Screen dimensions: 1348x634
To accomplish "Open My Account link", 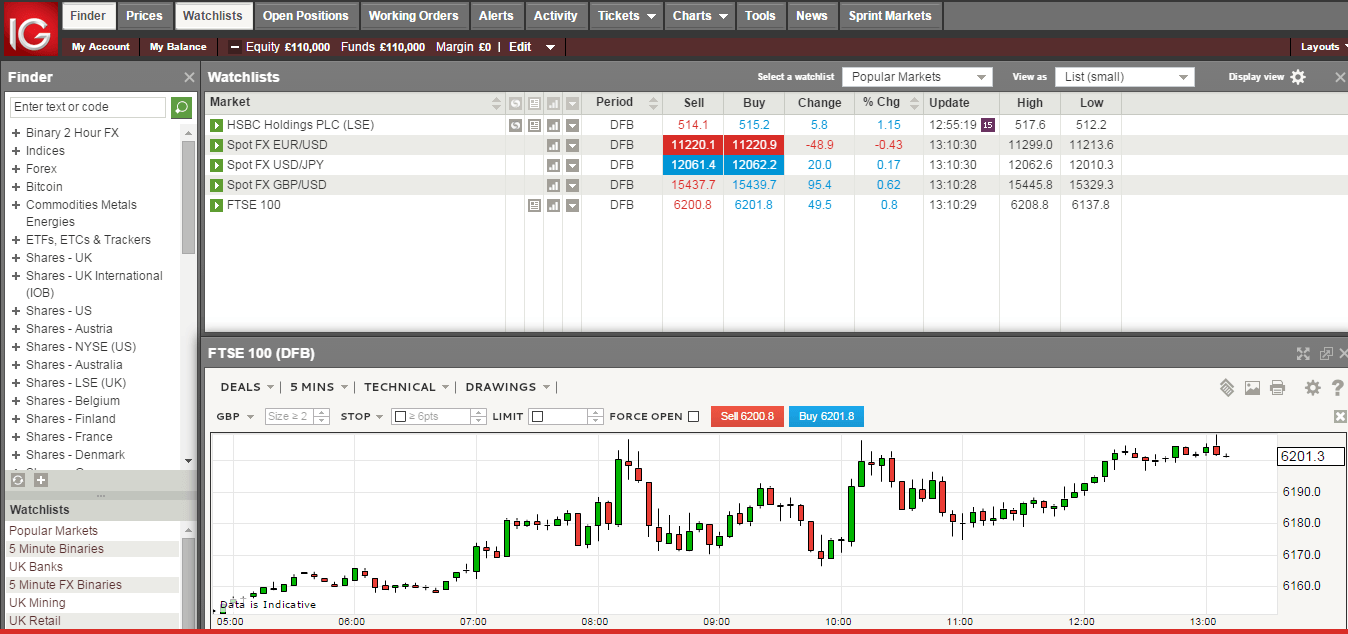I will click(101, 47).
